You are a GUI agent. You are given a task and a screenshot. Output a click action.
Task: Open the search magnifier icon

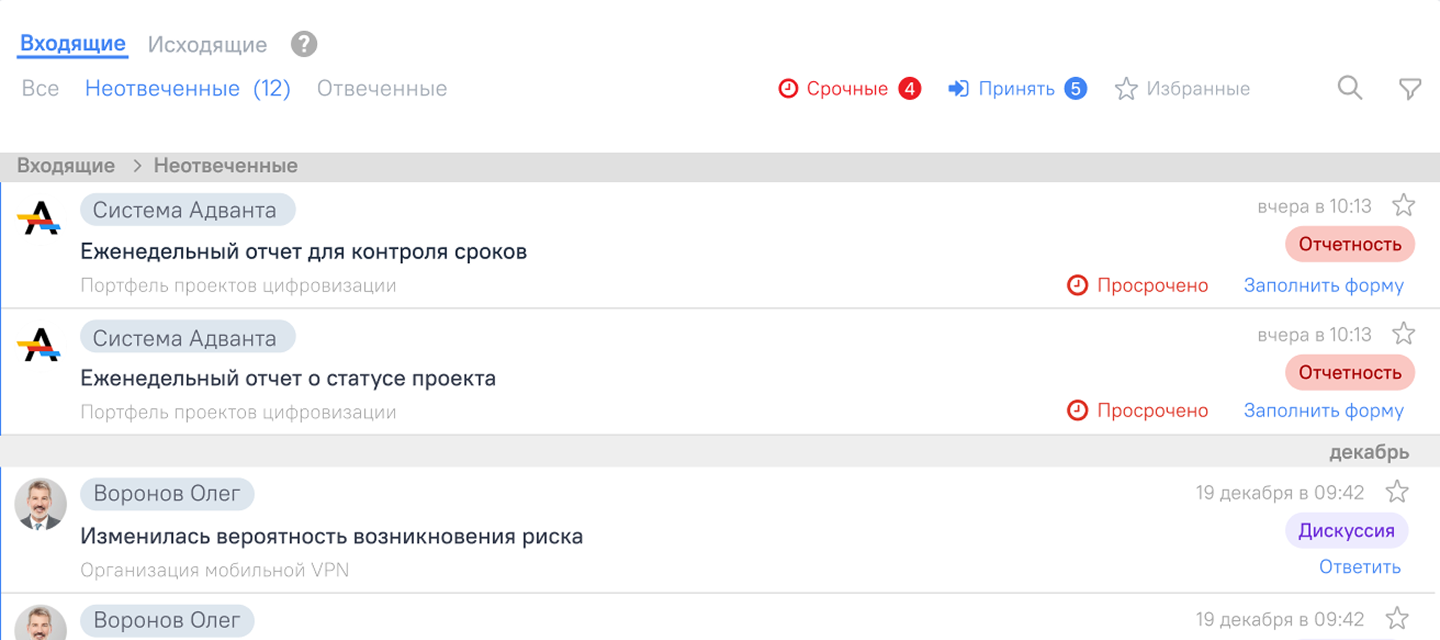coord(1350,89)
